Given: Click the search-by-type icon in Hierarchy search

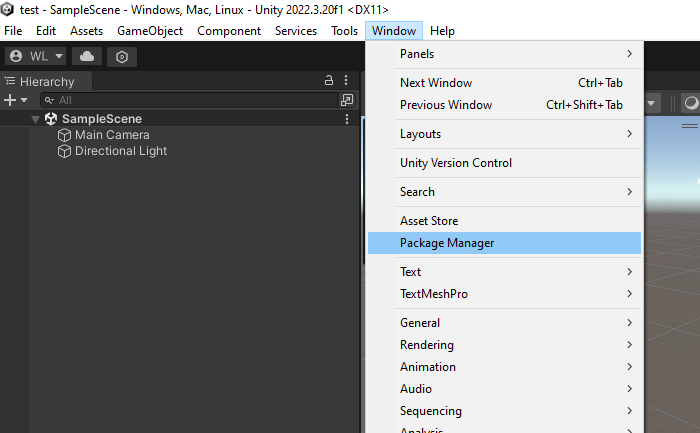Looking at the screenshot, I should click(x=347, y=100).
